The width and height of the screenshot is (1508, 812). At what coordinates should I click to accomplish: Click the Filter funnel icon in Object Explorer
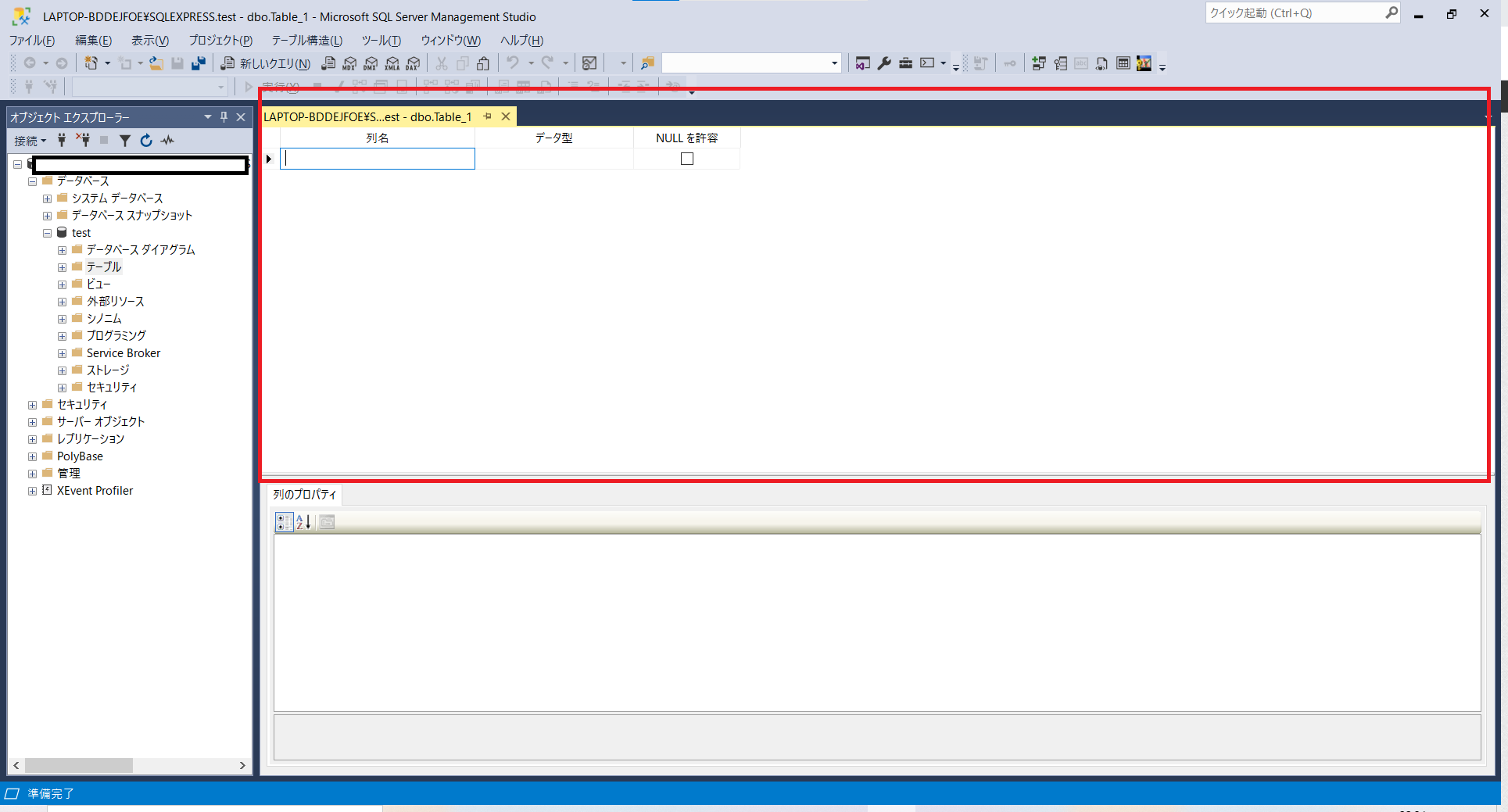click(124, 140)
